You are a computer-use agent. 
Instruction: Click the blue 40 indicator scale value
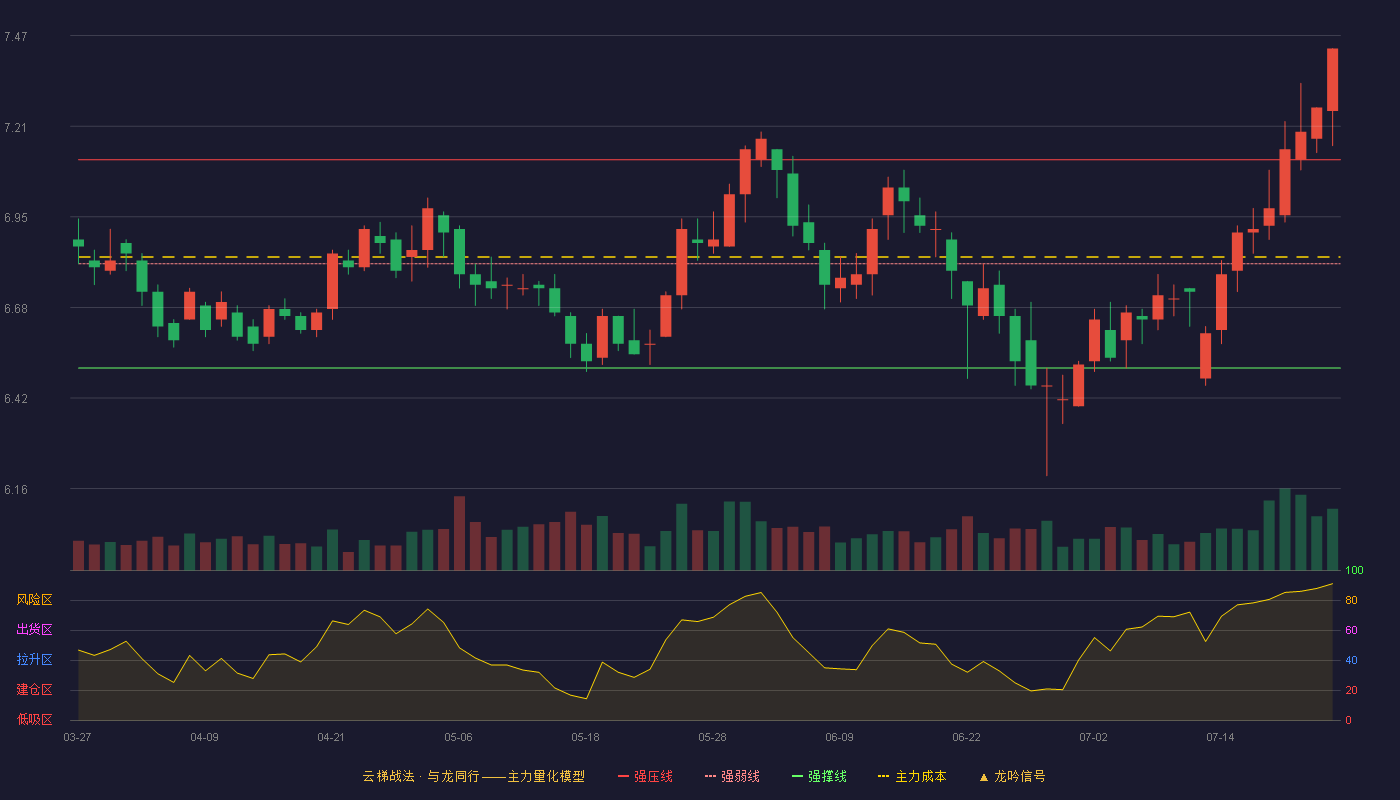pyautogui.click(x=1351, y=660)
